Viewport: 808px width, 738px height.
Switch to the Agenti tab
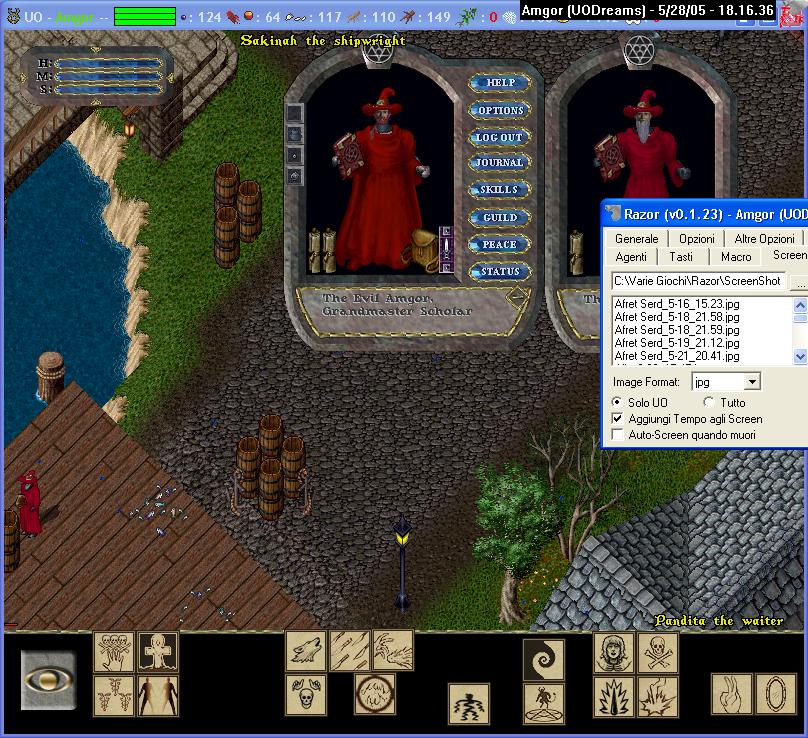631,257
